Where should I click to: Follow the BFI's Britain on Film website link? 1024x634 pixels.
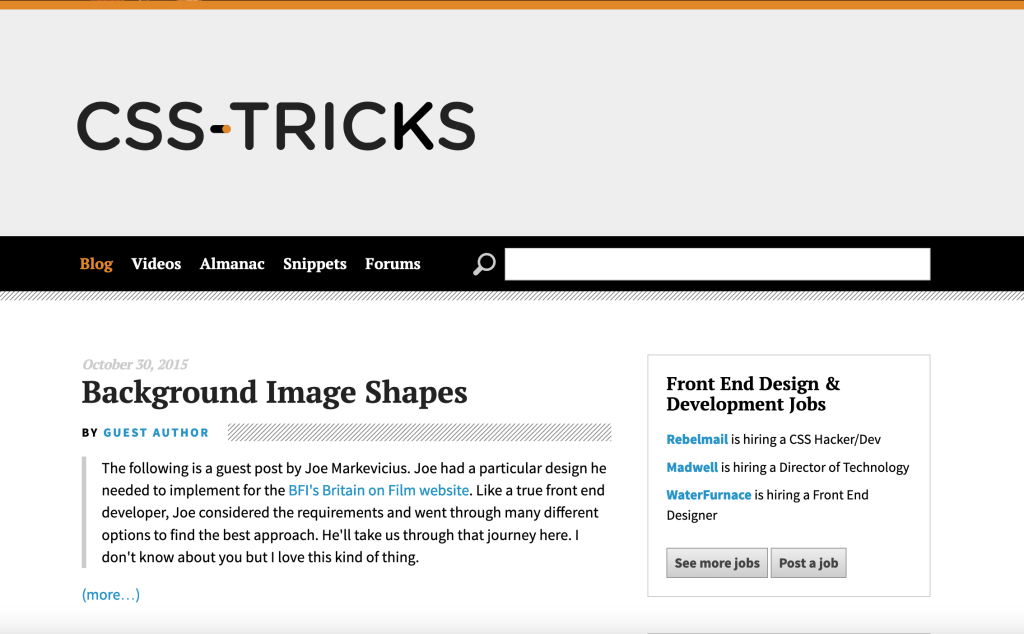pos(379,490)
